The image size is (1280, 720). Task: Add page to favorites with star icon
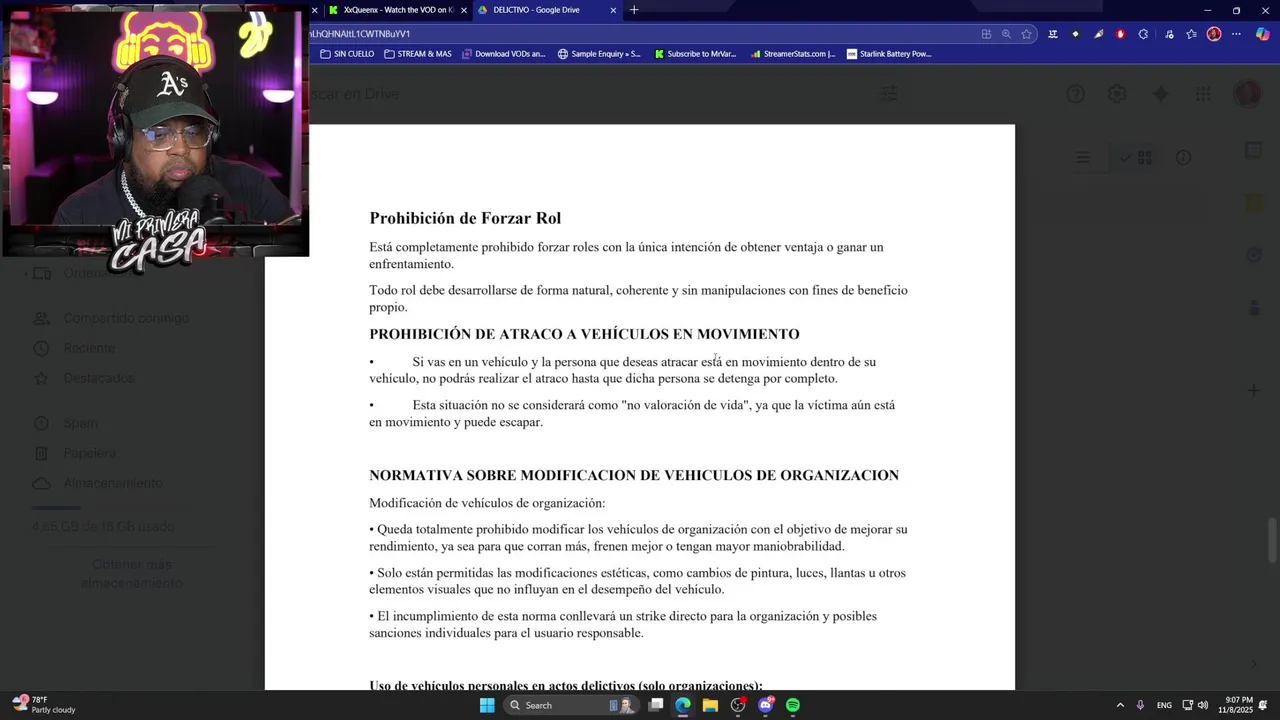[x=1026, y=34]
